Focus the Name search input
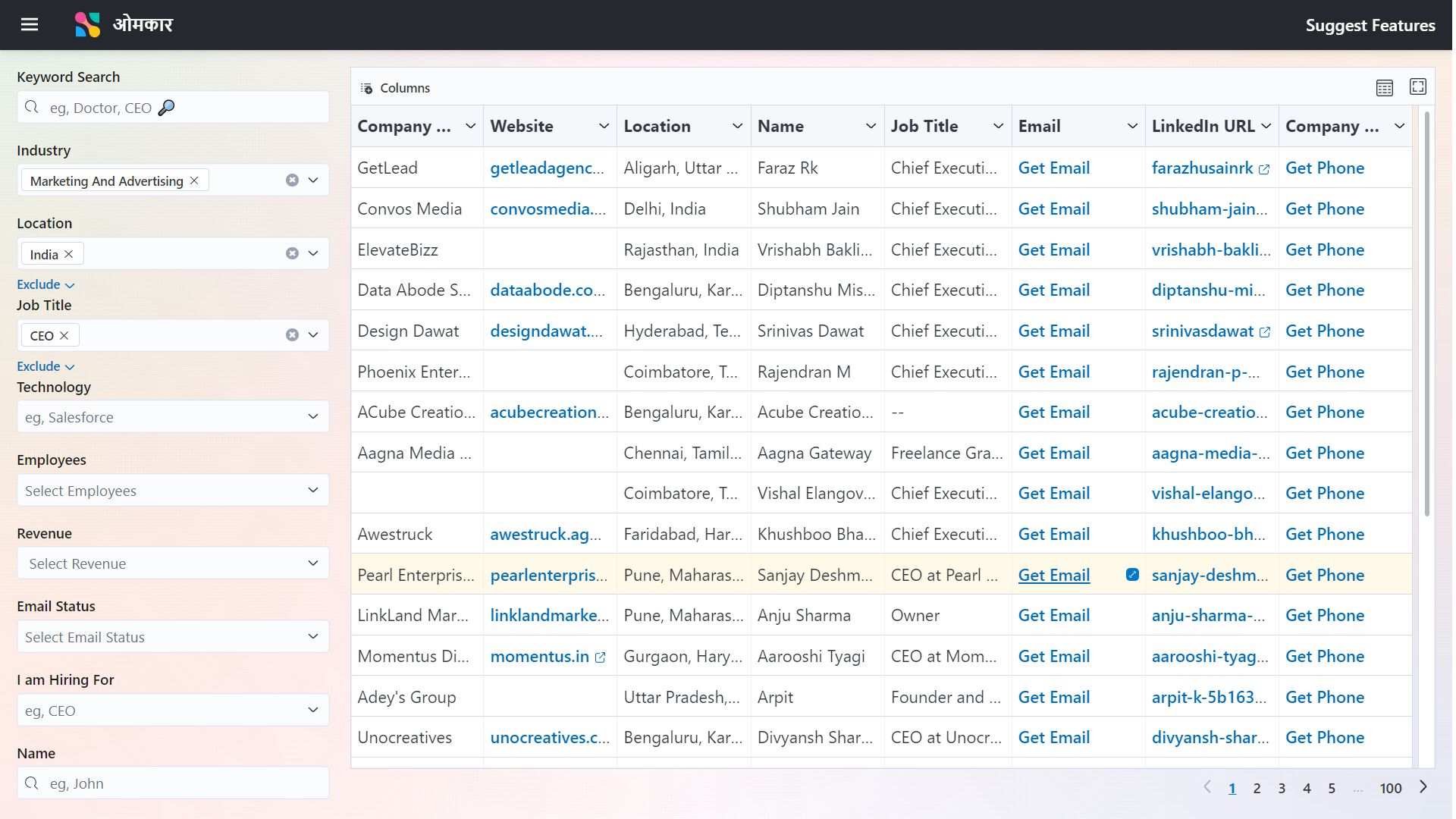 coord(173,783)
